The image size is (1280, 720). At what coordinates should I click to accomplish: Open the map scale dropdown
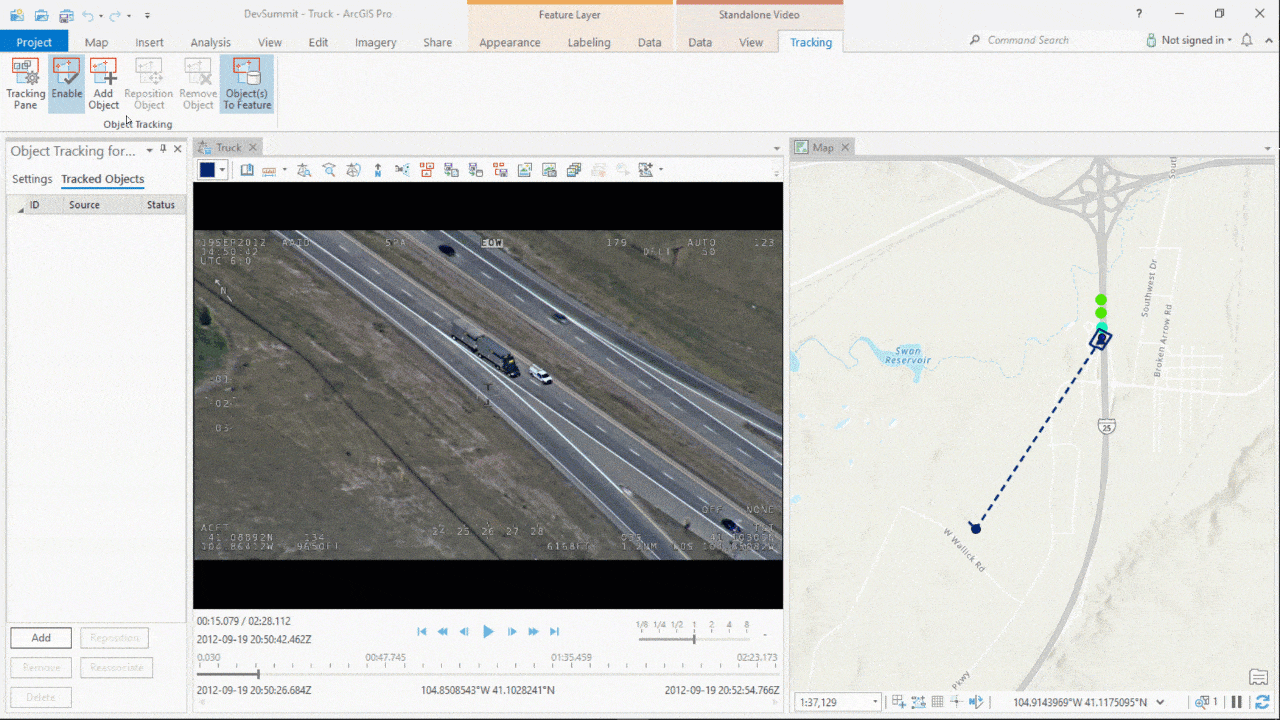[874, 702]
